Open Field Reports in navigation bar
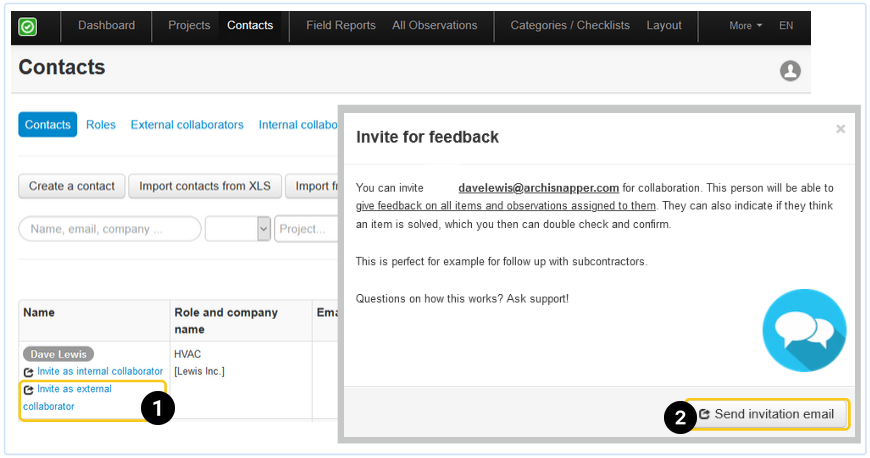 [341, 26]
